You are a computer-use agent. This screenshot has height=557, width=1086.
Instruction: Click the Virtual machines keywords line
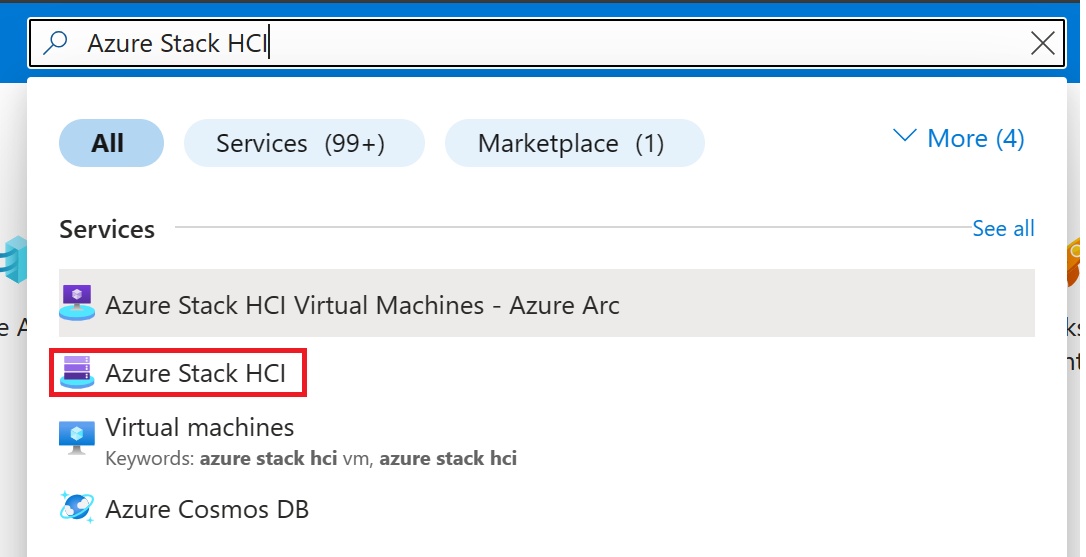tap(311, 458)
